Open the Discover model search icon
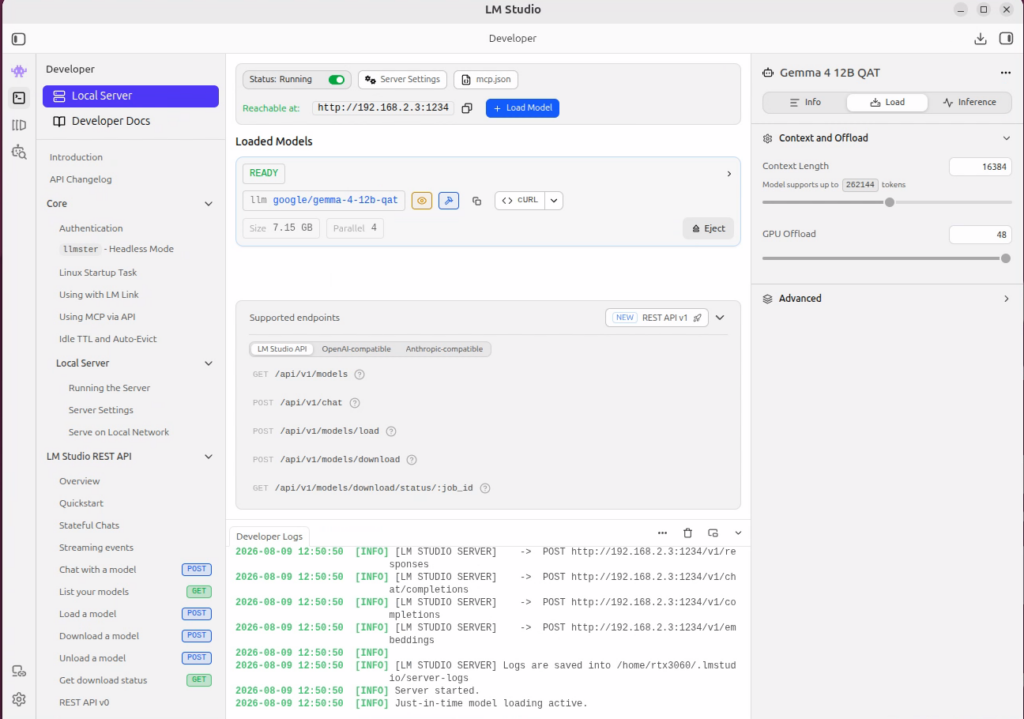This screenshot has height=719, width=1024. click(x=19, y=152)
